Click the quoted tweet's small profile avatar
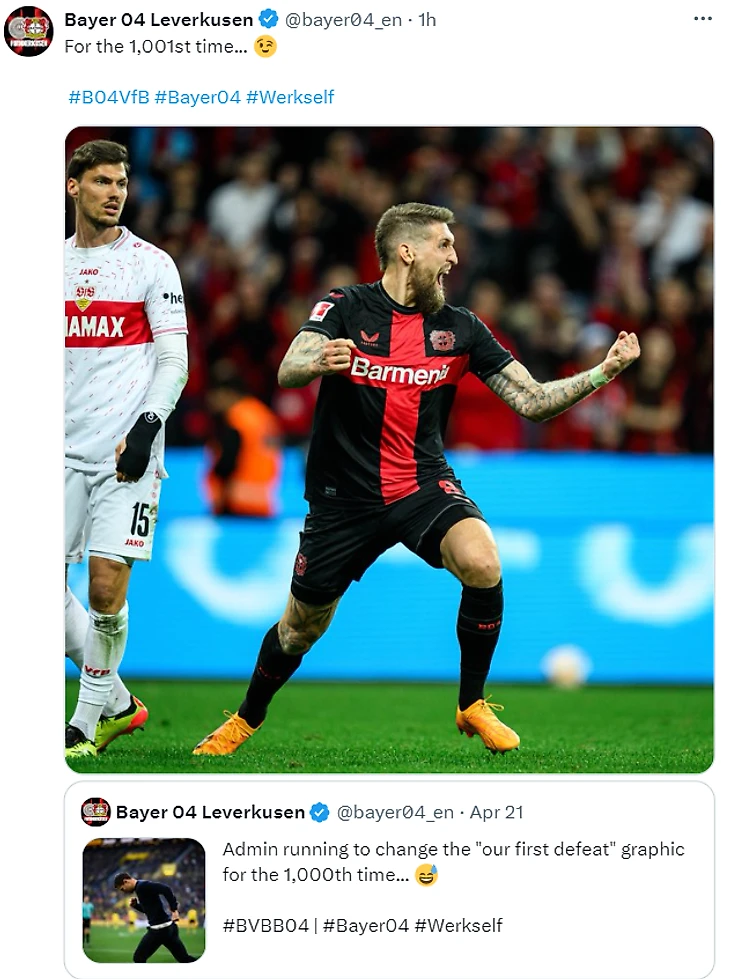730x979 pixels. click(x=96, y=812)
